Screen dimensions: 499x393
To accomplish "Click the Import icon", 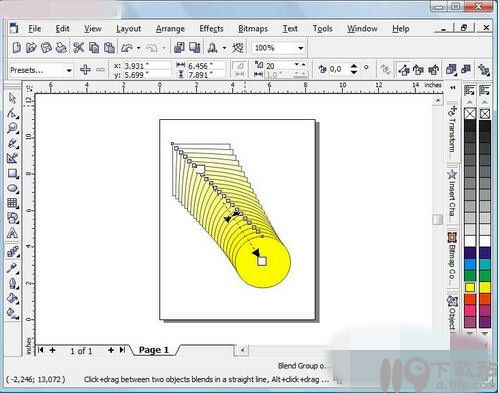I will 179,48.
